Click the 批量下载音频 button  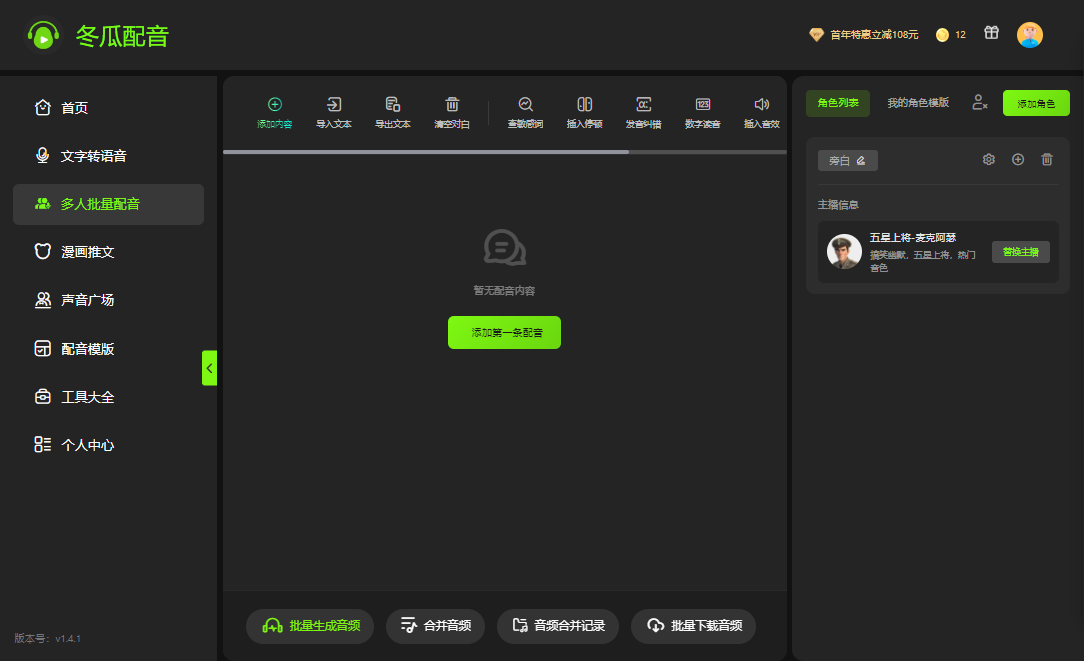tap(693, 626)
